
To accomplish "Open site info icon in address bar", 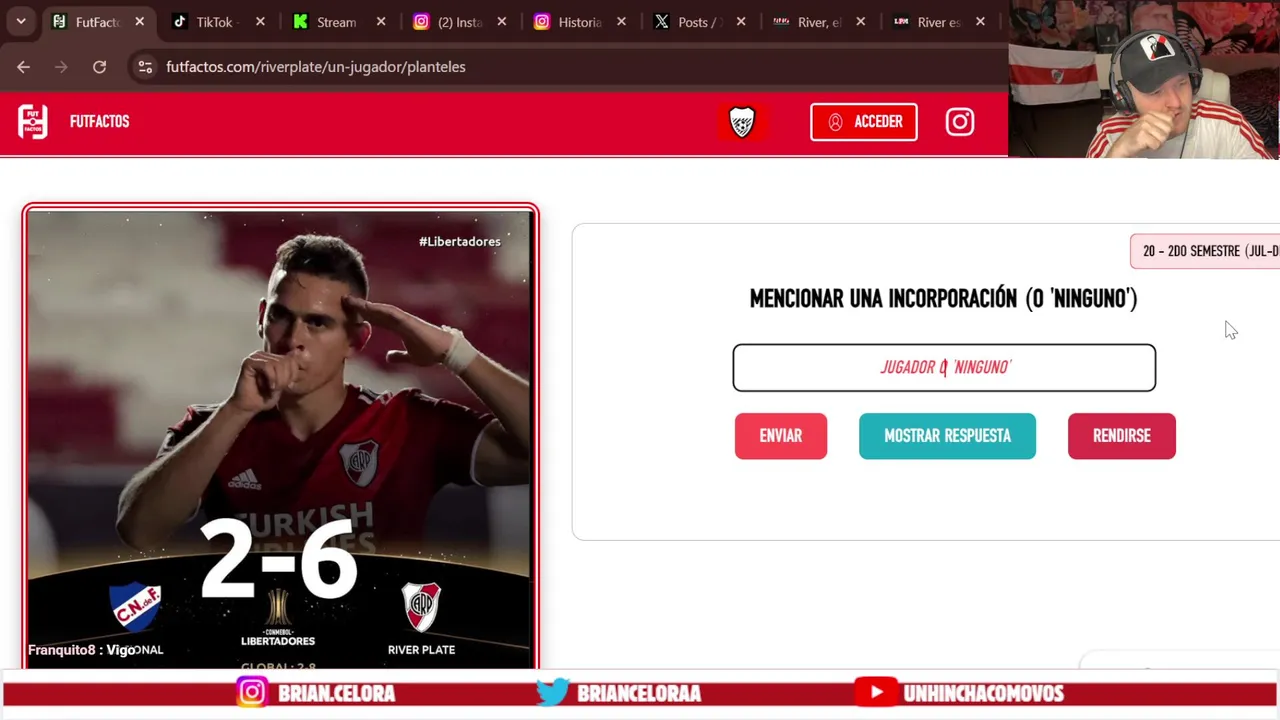I will click(x=145, y=67).
